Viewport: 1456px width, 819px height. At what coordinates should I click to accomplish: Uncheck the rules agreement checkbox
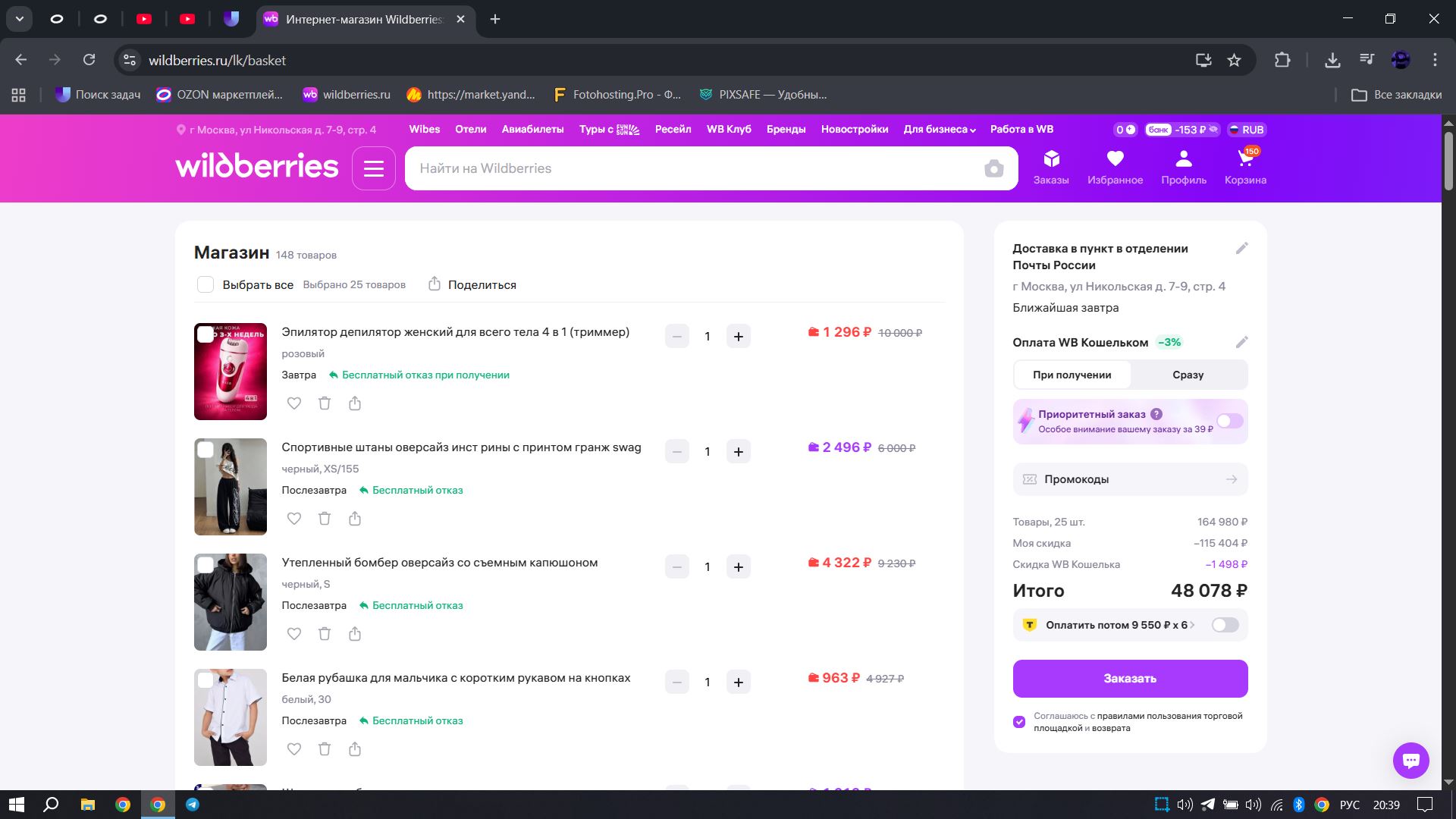click(1019, 722)
